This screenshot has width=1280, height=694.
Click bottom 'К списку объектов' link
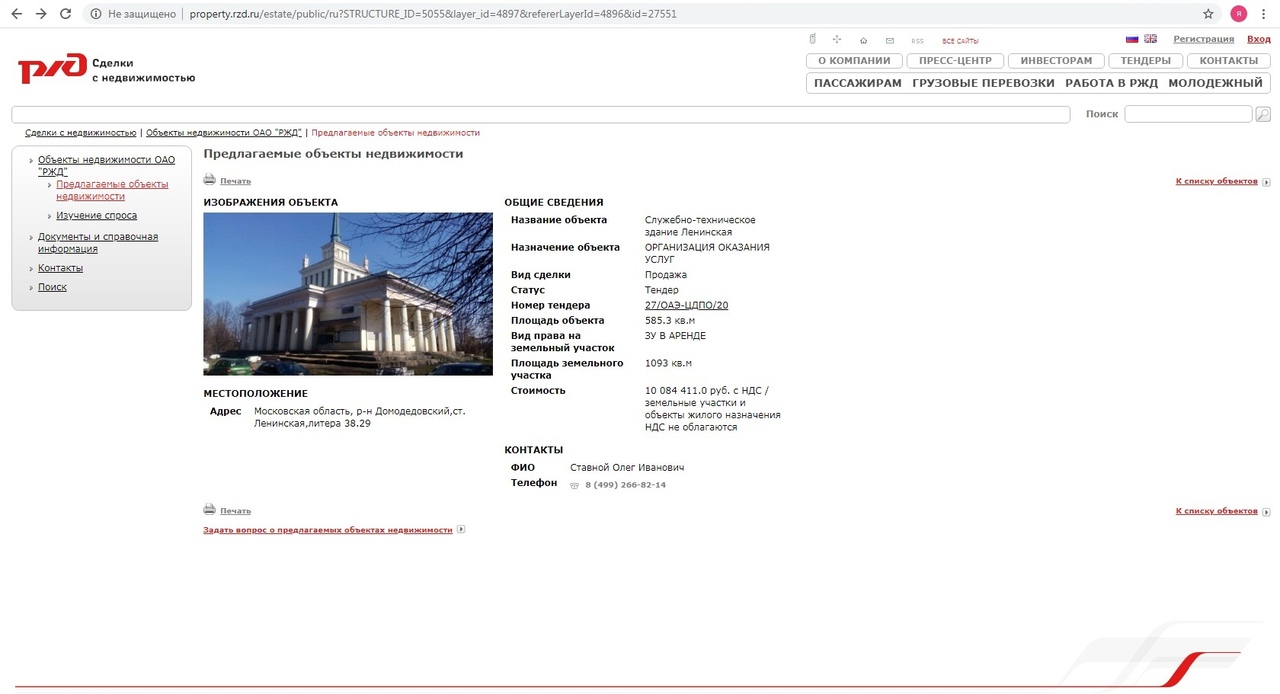click(x=1216, y=511)
